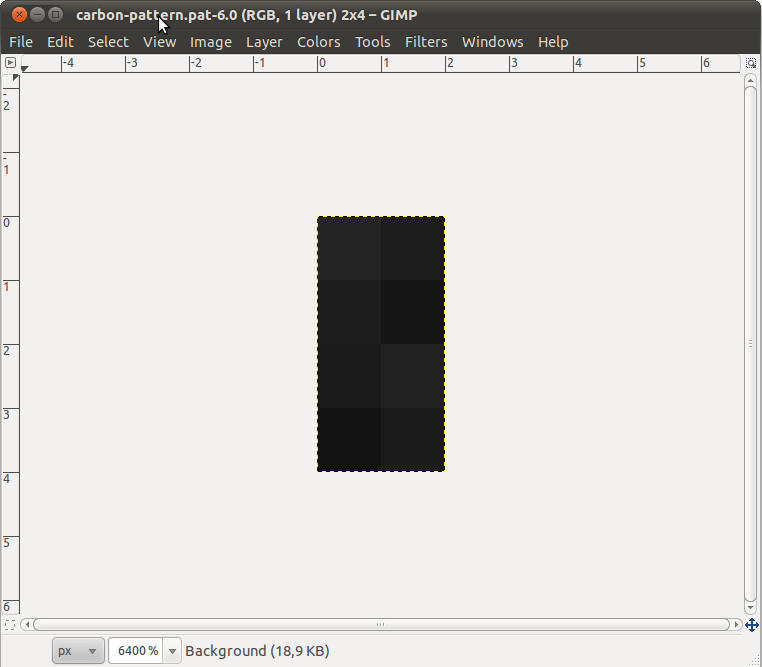Open the Colors menu

point(319,42)
